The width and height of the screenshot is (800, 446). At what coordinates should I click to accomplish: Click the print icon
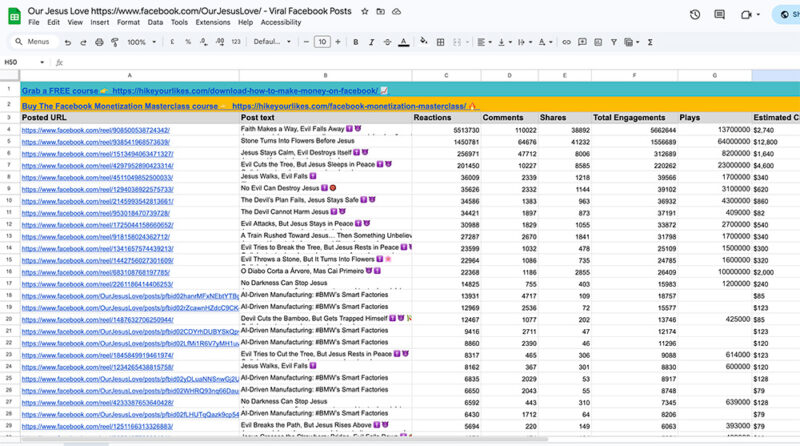click(97, 42)
